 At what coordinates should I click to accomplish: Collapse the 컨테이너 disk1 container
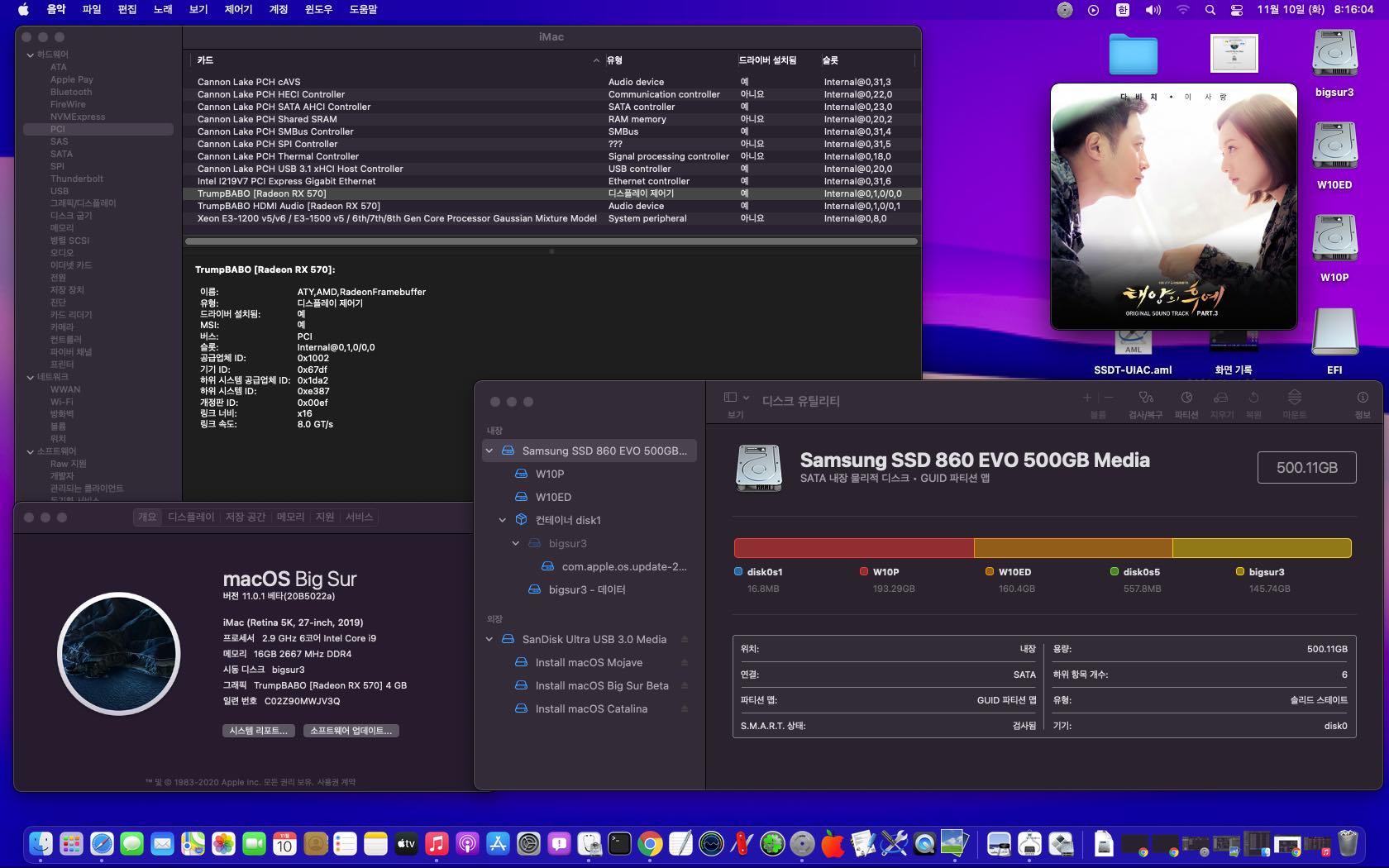pyautogui.click(x=503, y=520)
